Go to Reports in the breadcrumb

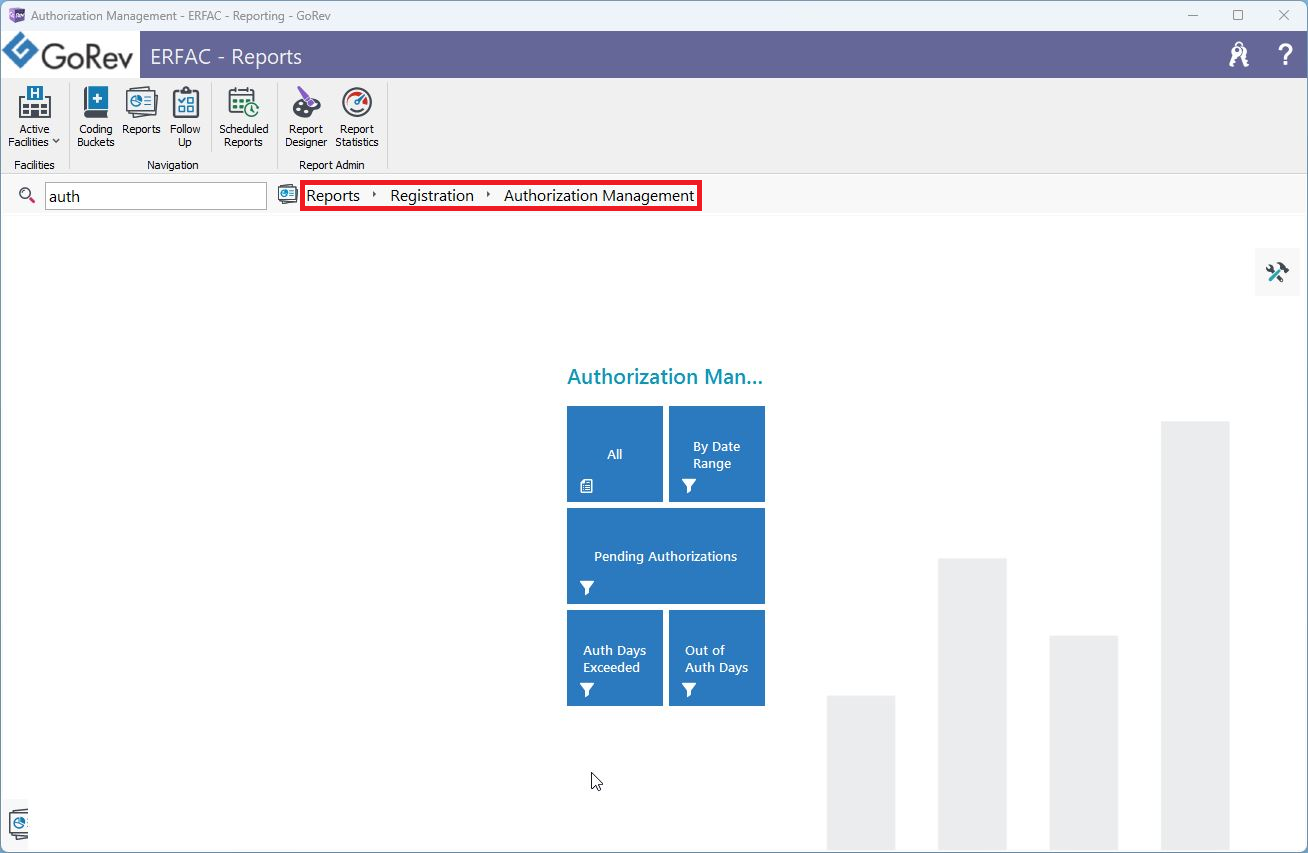click(333, 196)
